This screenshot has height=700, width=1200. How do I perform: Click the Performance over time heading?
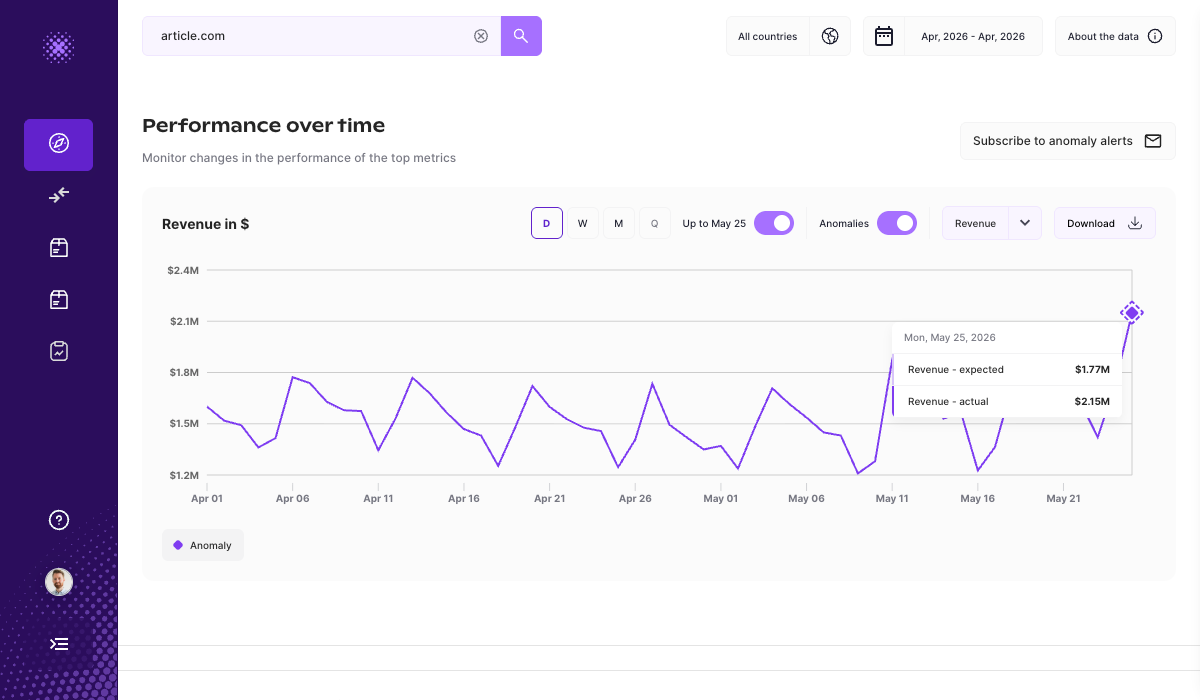[264, 125]
